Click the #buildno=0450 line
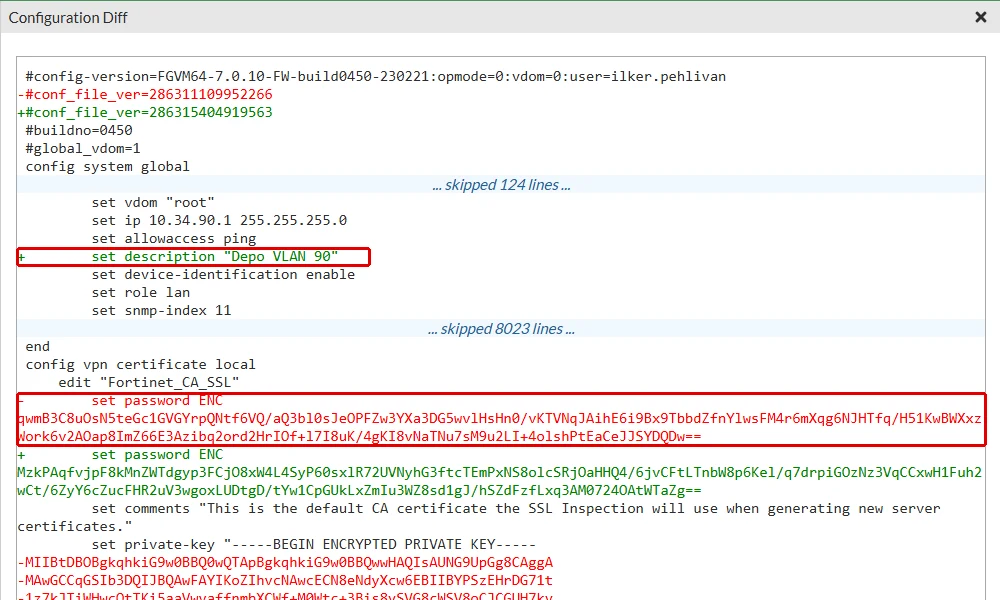 tap(78, 130)
